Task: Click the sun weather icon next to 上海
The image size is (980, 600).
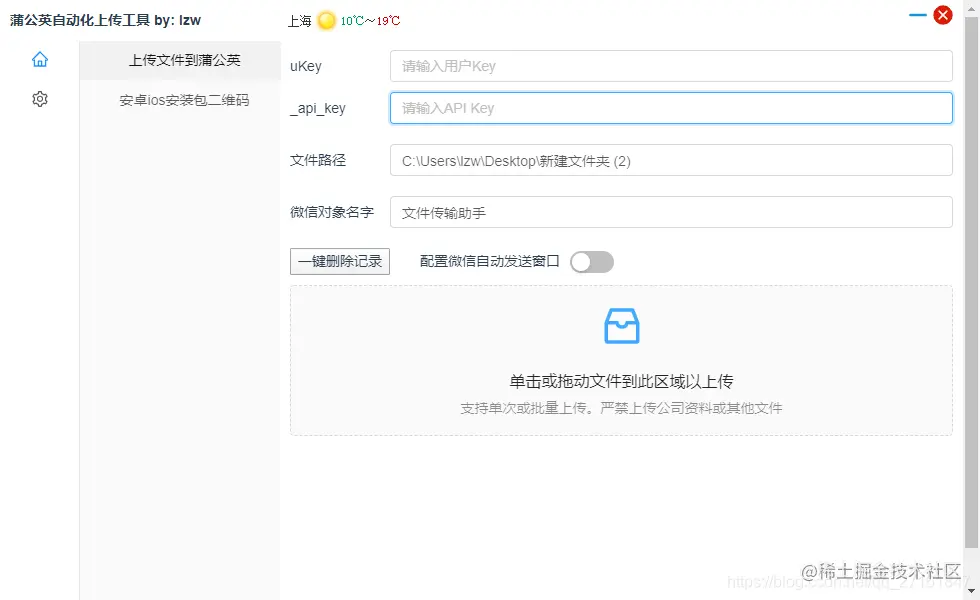Action: [326, 18]
